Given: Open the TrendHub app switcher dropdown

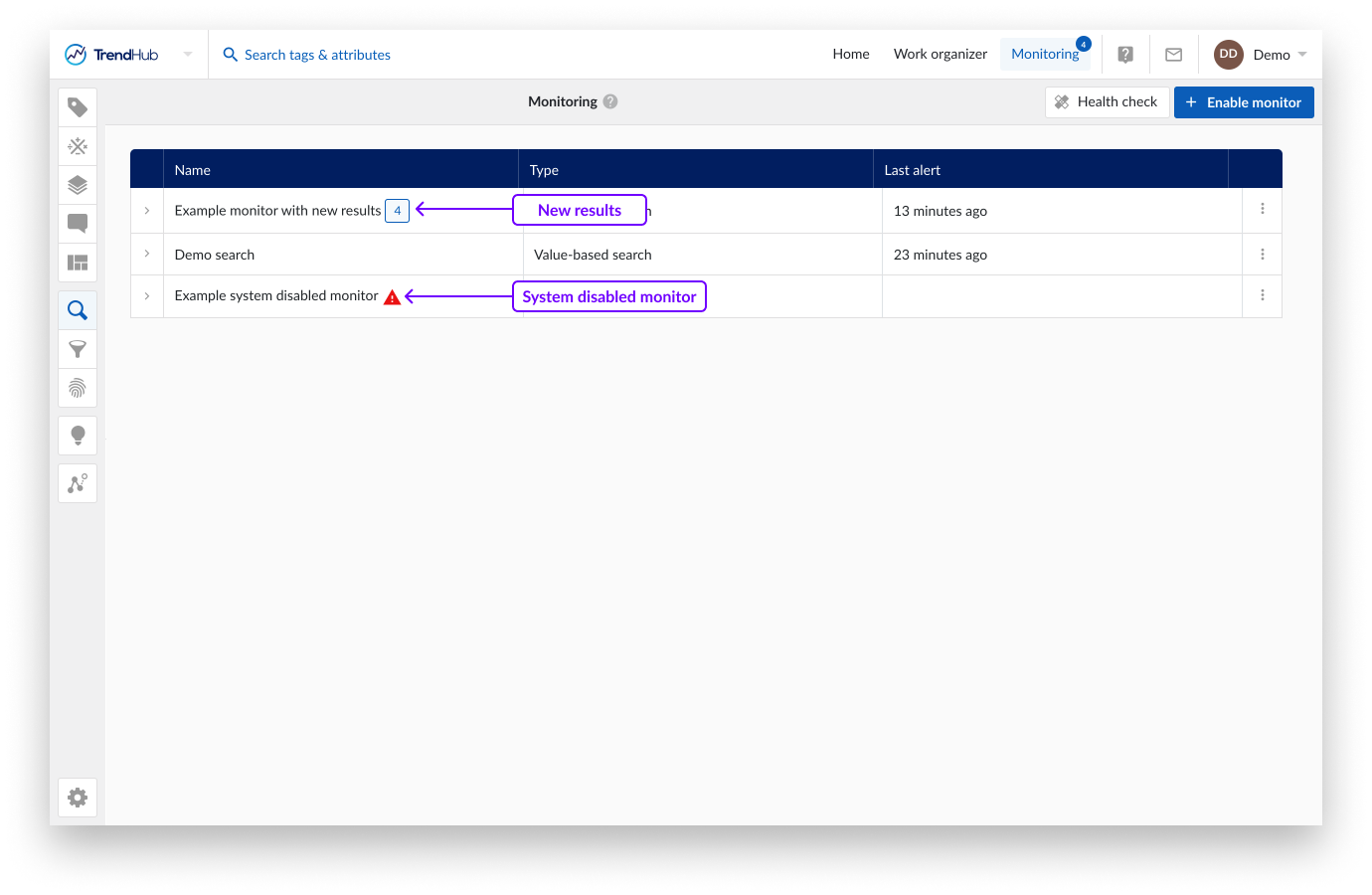Looking at the screenshot, I should click(188, 55).
